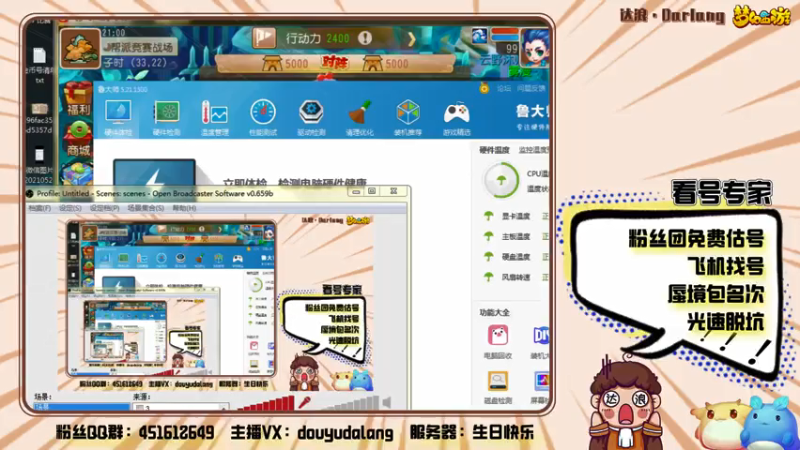Select the highlighted 场景 scene entry
800x450 pixels.
pos(82,407)
